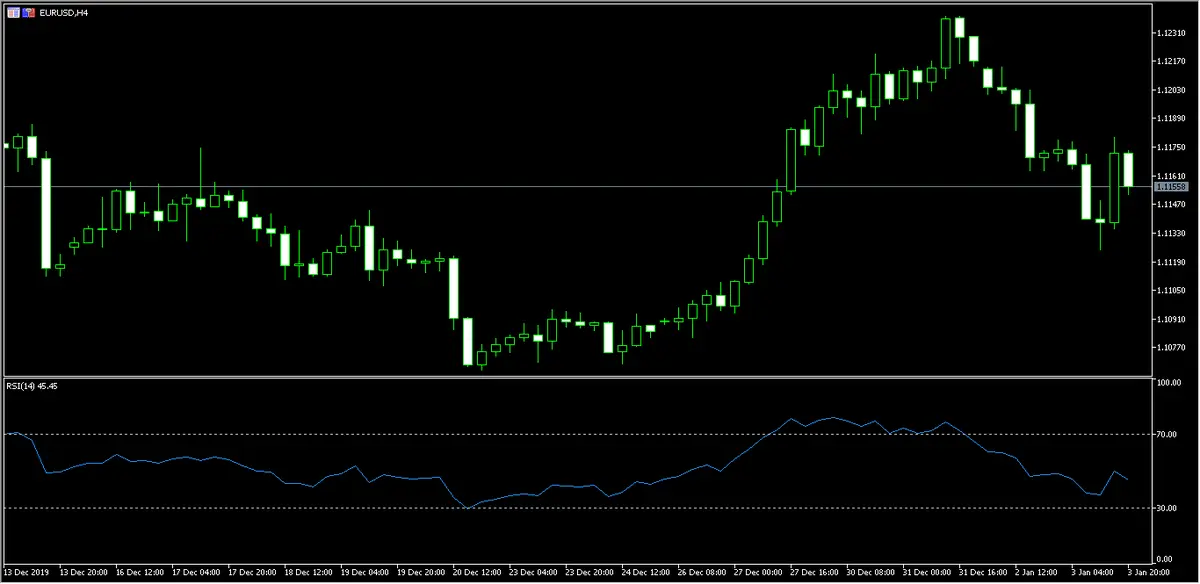This screenshot has width=1200, height=584.
Task: Click the RSI 70.00 level value
Action: click(x=1168, y=434)
